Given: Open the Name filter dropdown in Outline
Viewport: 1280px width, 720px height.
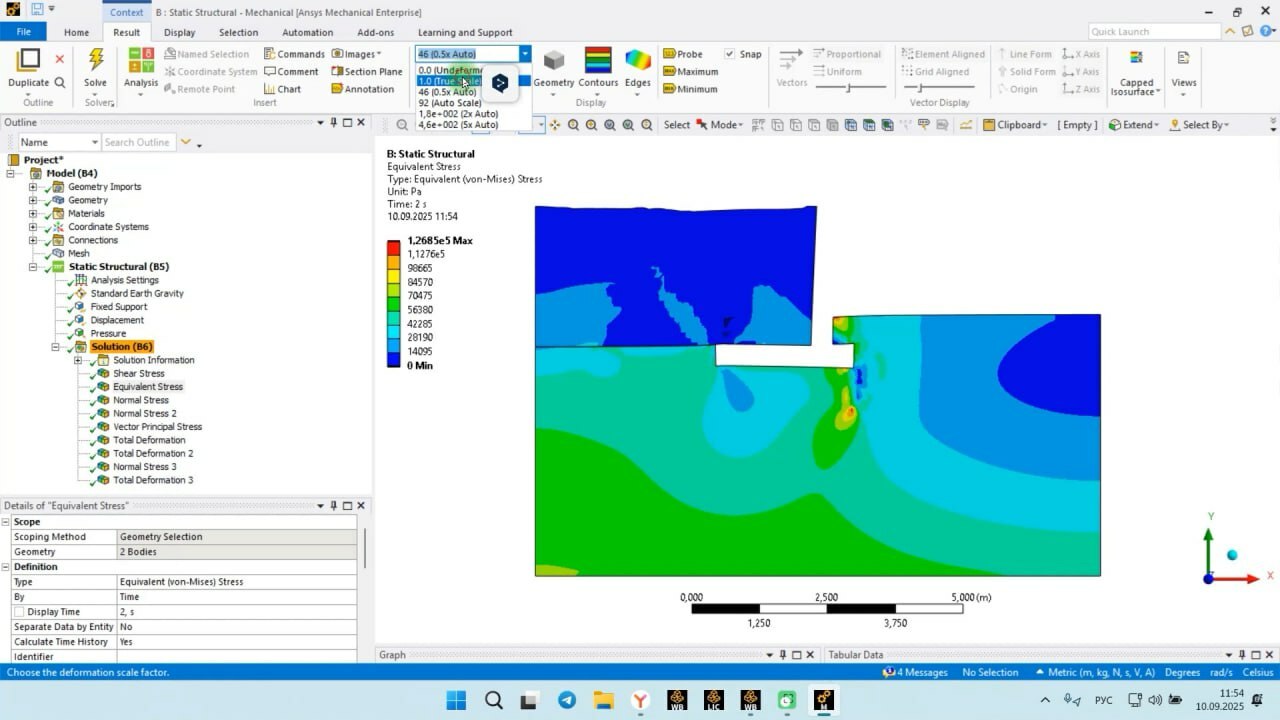Looking at the screenshot, I should tap(94, 143).
